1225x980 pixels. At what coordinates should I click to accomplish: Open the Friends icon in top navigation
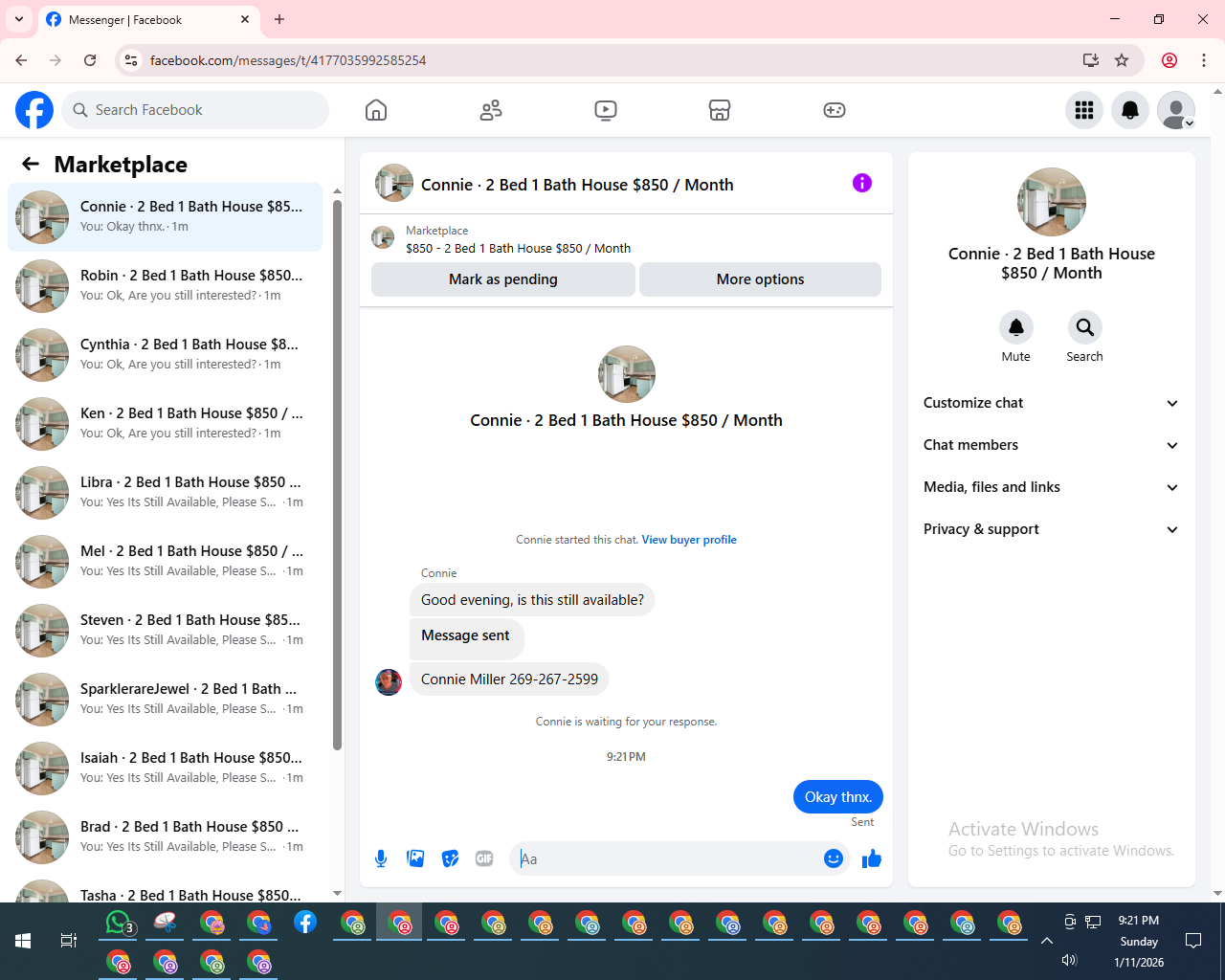click(491, 110)
